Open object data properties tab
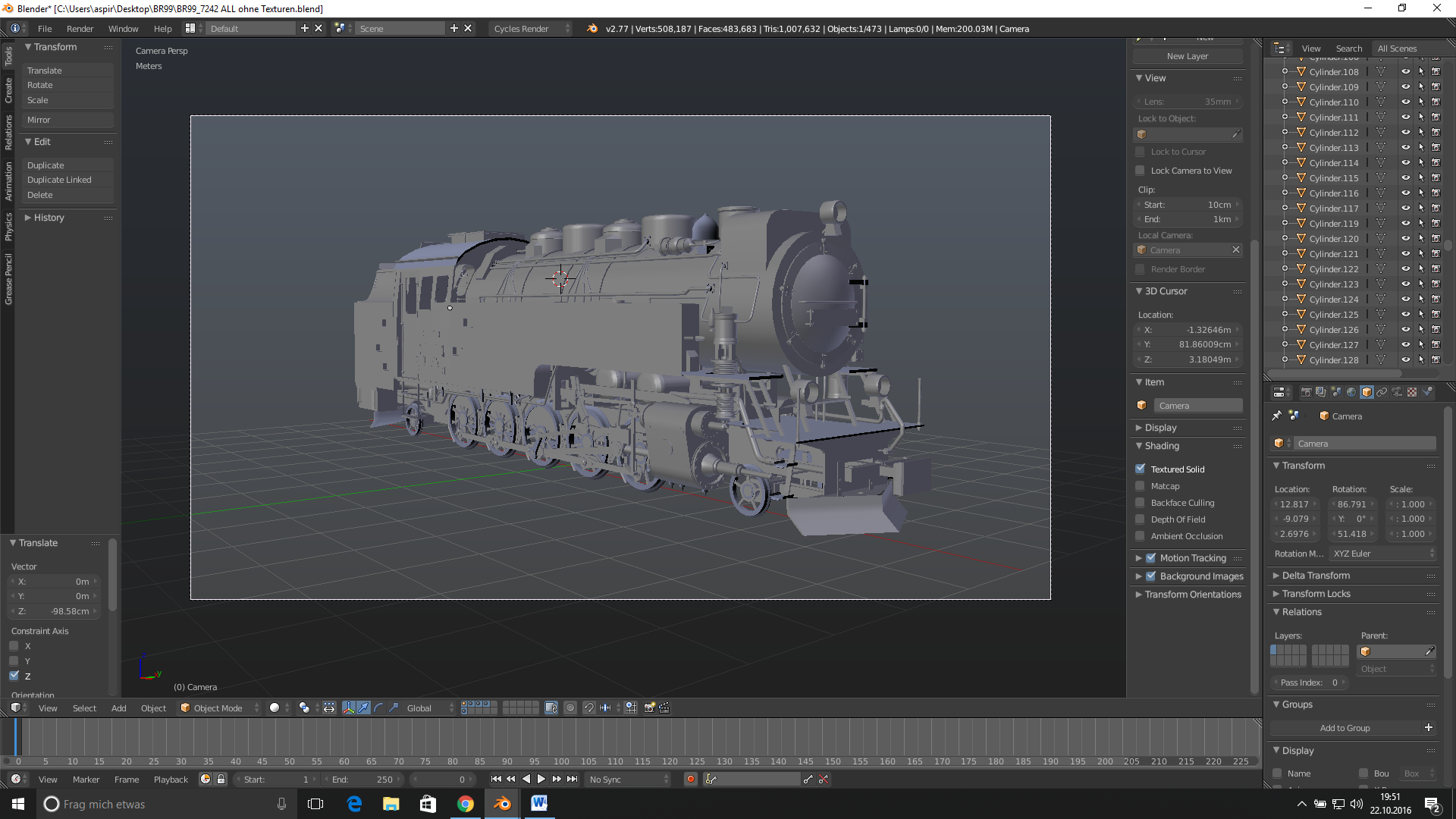 [x=1397, y=392]
